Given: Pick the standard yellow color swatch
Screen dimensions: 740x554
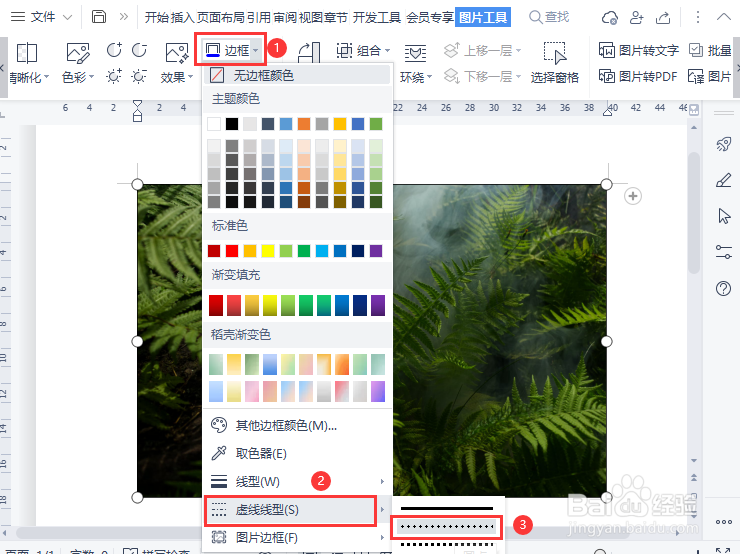Looking at the screenshot, I should point(268,251).
